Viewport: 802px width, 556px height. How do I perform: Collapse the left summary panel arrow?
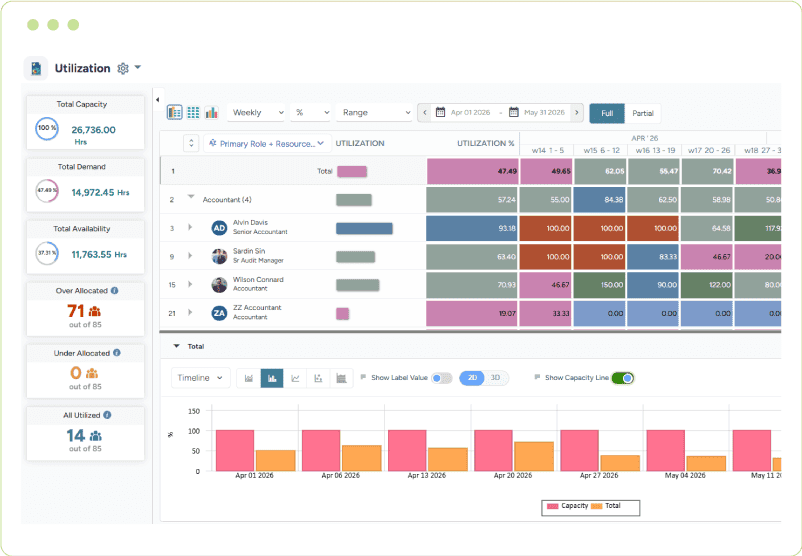tap(158, 100)
